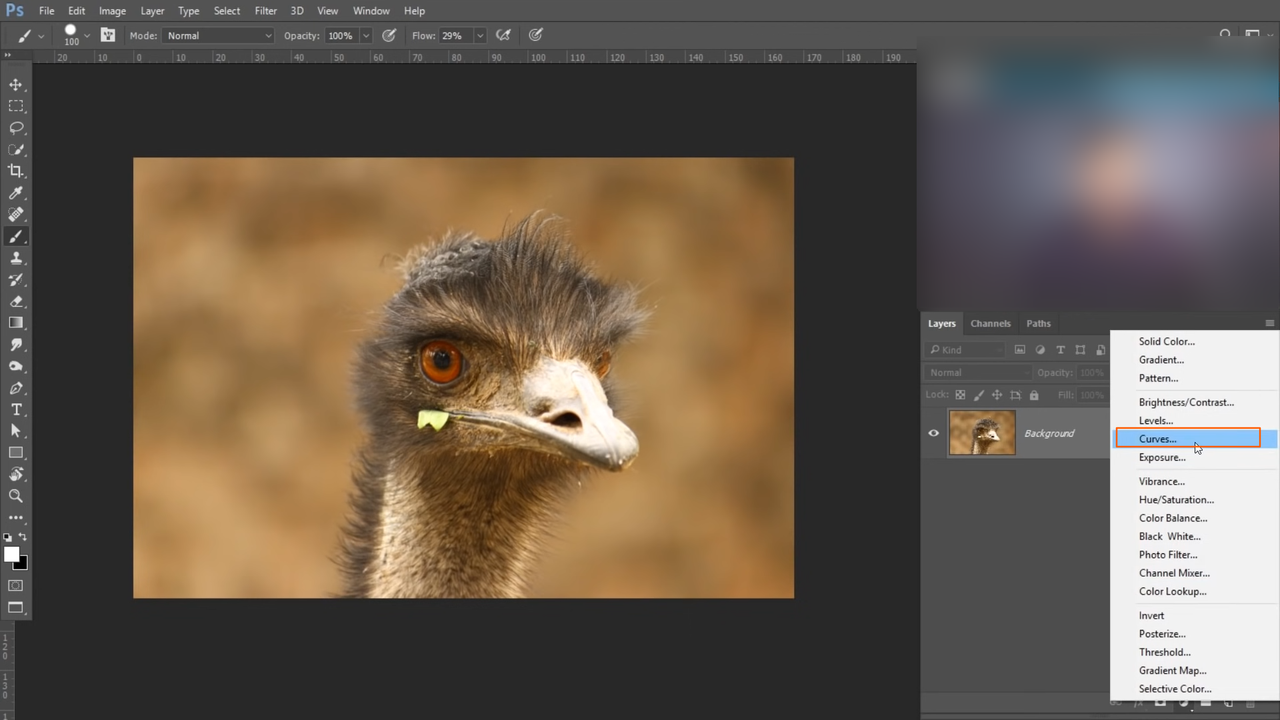Screen dimensions: 1280x720
Task: Activate the Eyedropper tool
Action: point(16,193)
